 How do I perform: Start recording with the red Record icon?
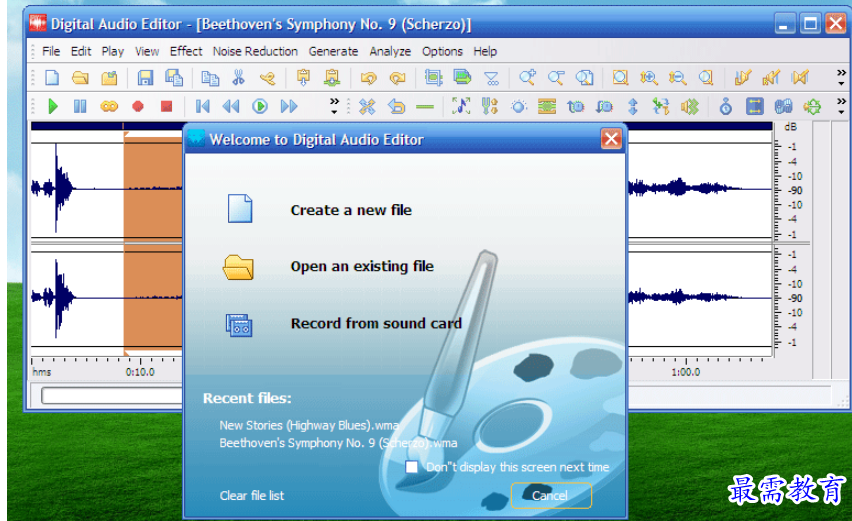(138, 106)
